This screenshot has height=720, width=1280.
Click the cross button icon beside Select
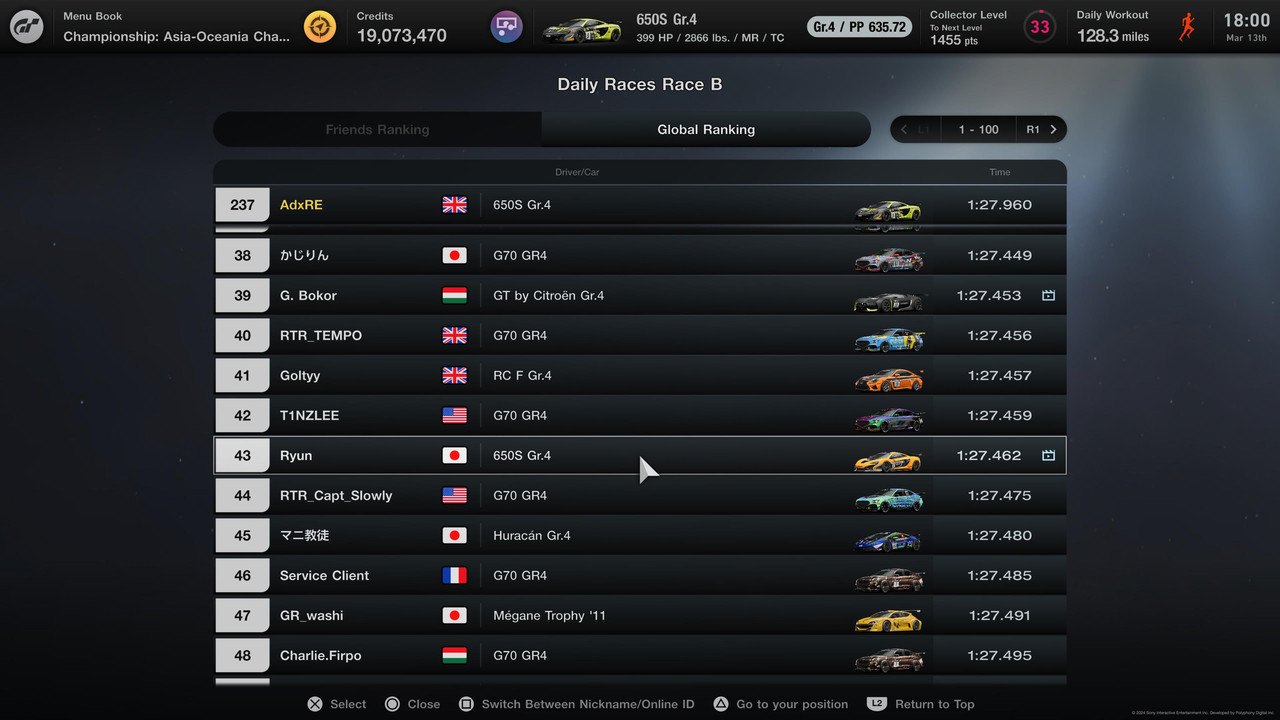pyautogui.click(x=315, y=704)
